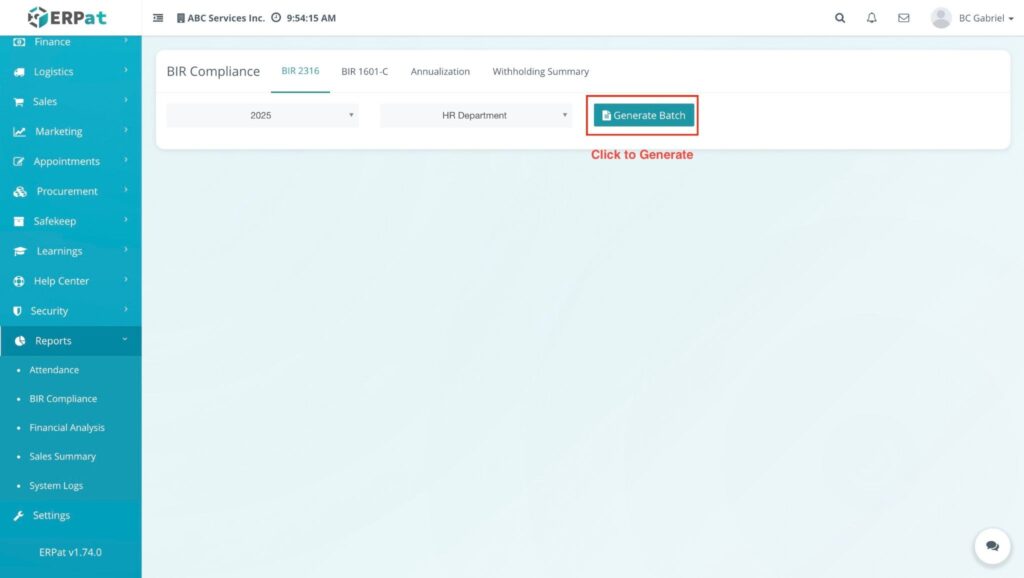Viewport: 1024px width, 578px height.
Task: Open the 2025 year dropdown
Action: tap(262, 116)
